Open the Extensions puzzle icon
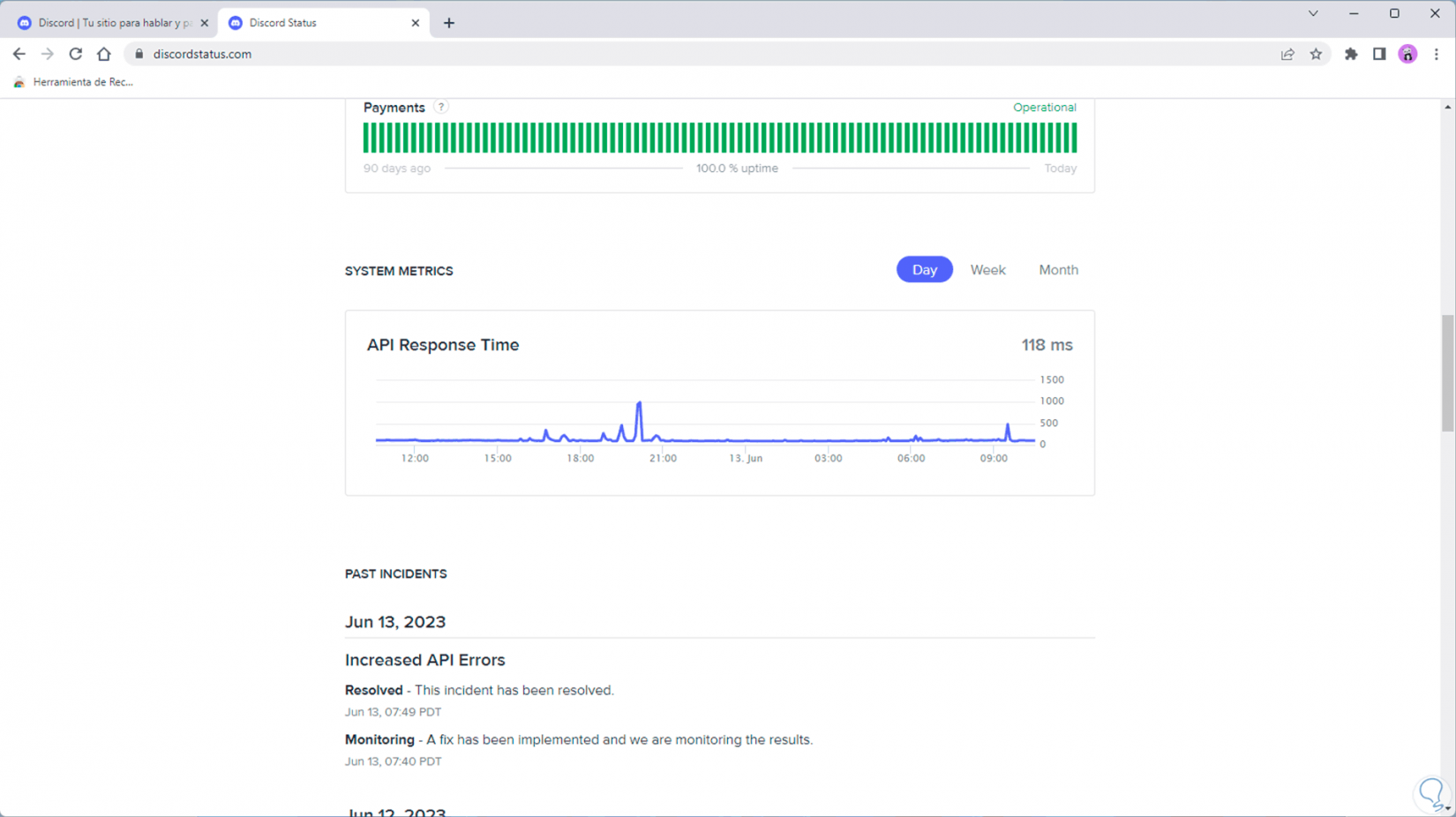The image size is (1456, 817). (1351, 54)
